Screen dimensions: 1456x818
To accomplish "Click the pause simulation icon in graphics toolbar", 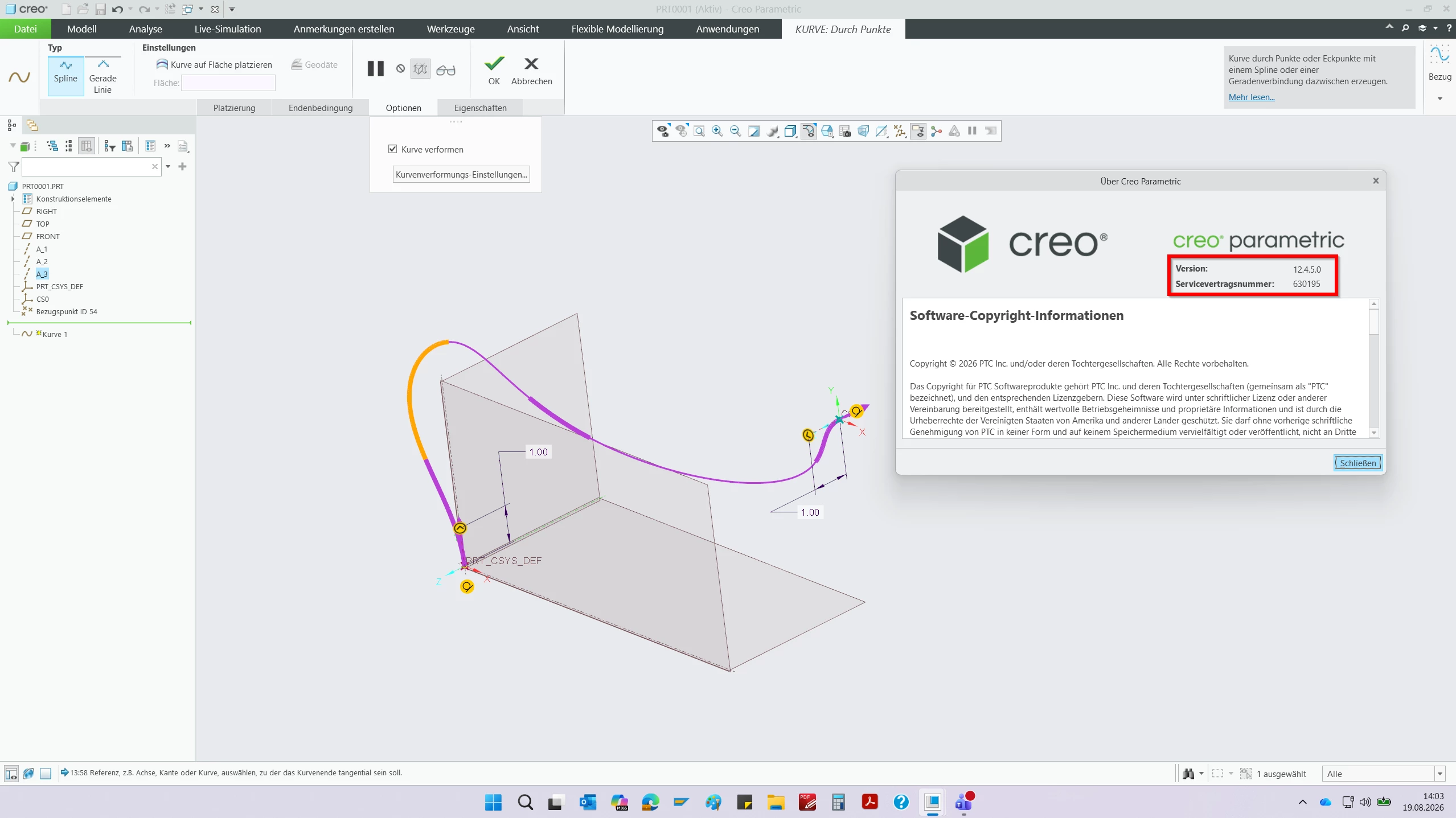I will (973, 131).
